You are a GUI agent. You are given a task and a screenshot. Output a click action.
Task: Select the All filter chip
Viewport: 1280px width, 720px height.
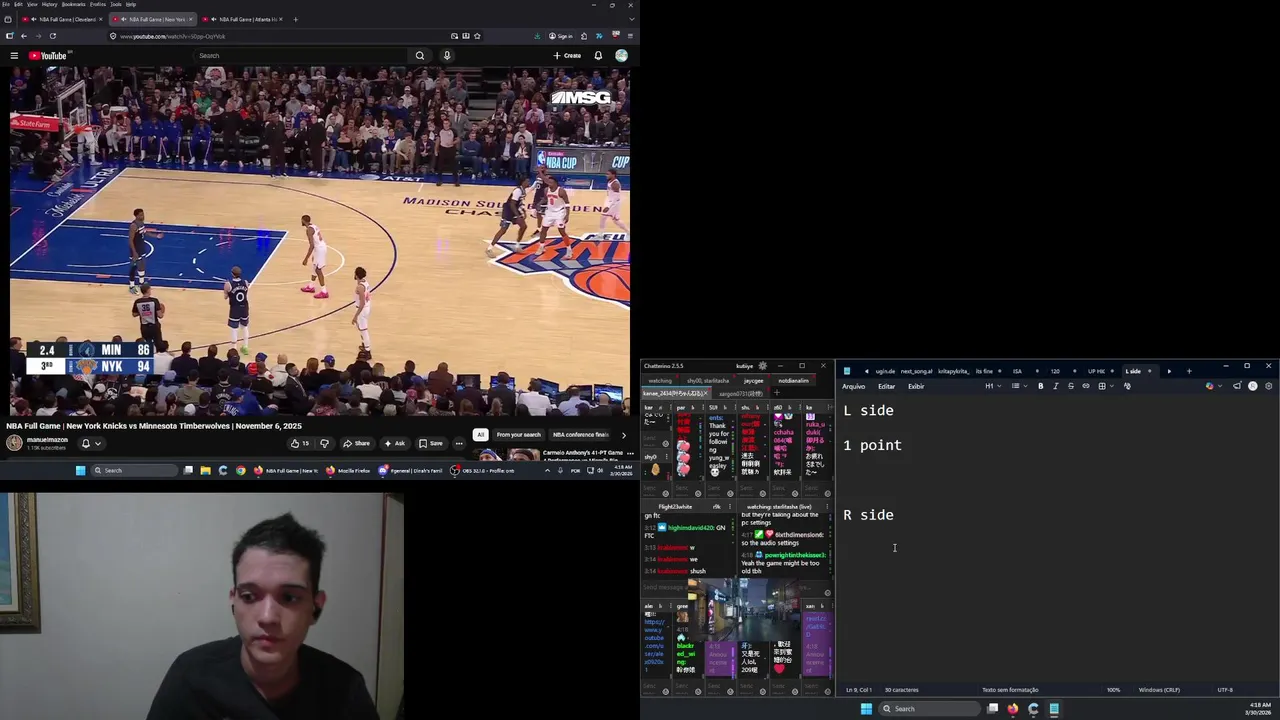pyautogui.click(x=481, y=435)
